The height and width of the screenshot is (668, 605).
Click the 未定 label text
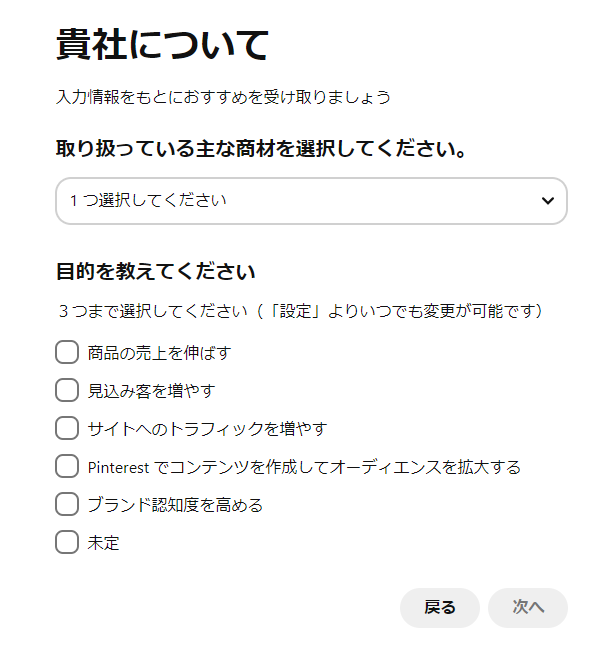click(103, 543)
